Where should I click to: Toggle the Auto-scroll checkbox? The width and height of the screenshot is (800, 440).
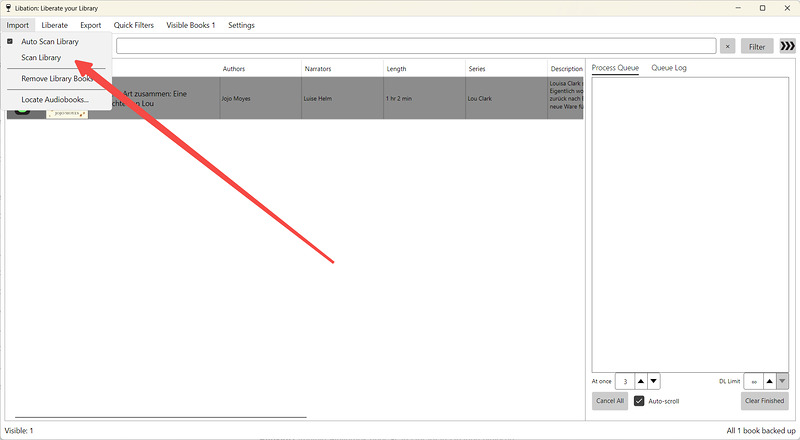639,401
